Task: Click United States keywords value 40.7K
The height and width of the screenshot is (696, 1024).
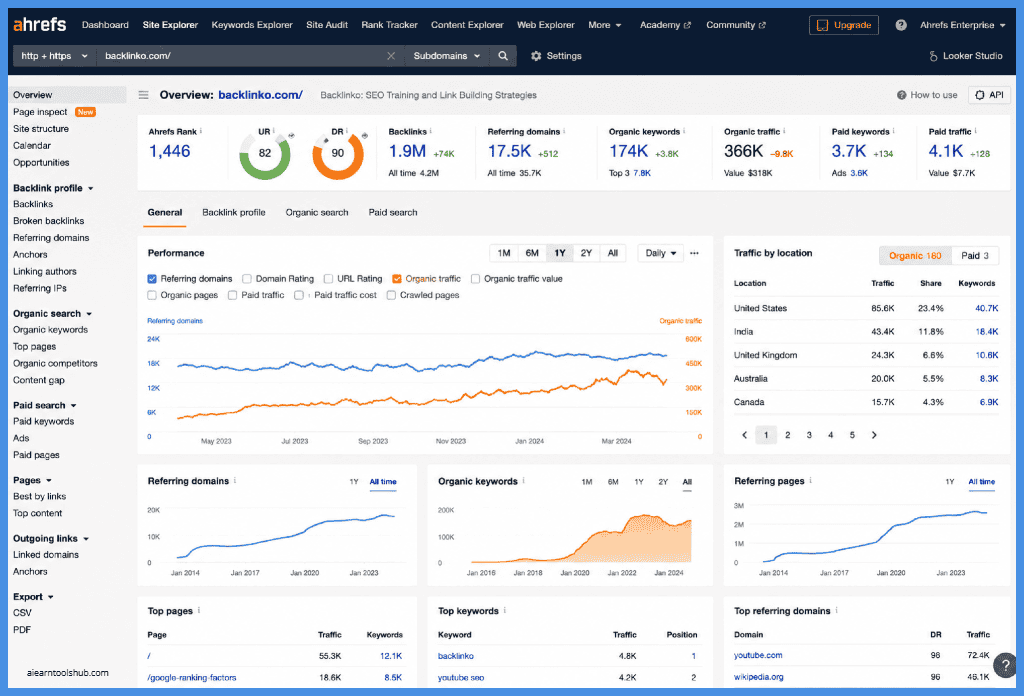Action: [986, 308]
